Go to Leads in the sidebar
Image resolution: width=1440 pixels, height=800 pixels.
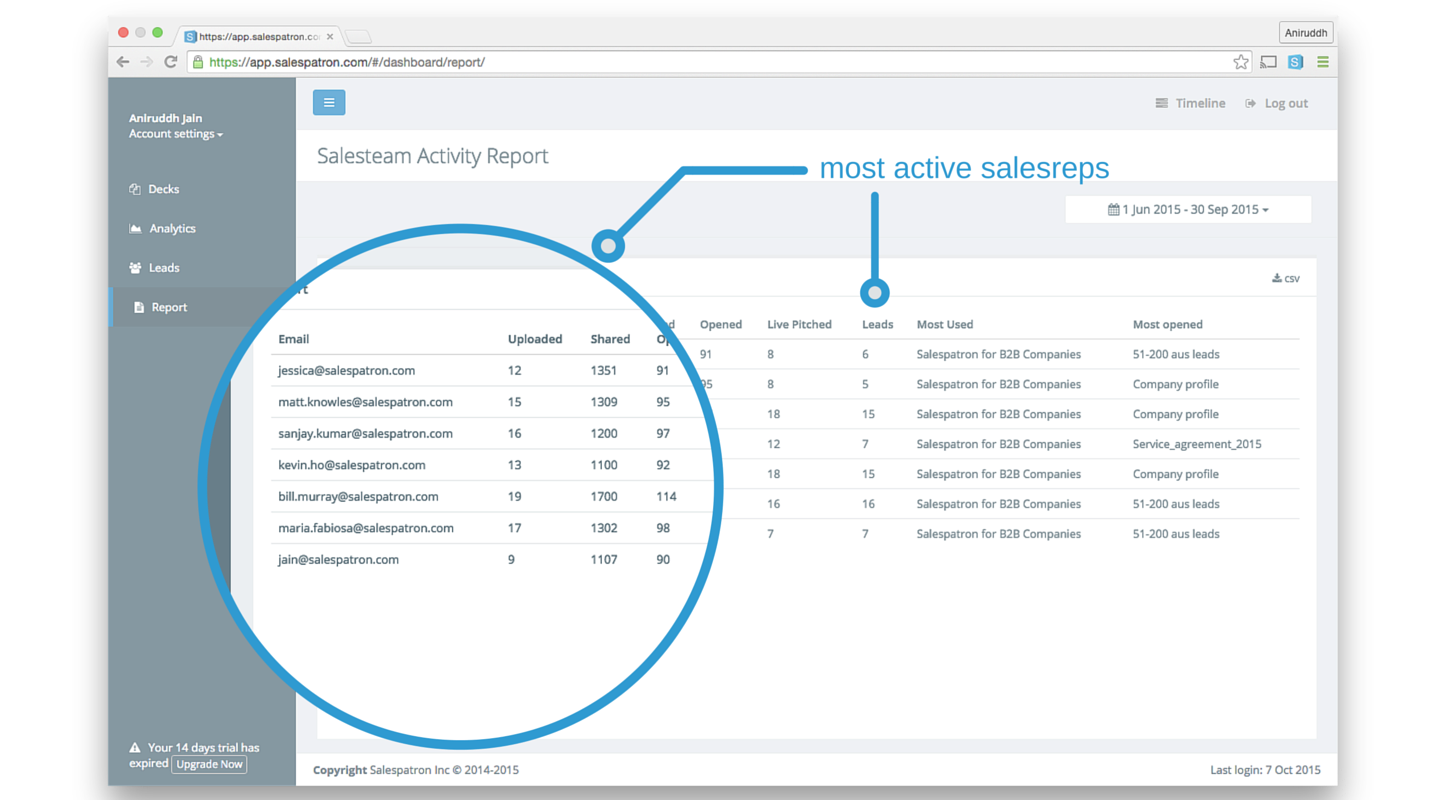154,268
